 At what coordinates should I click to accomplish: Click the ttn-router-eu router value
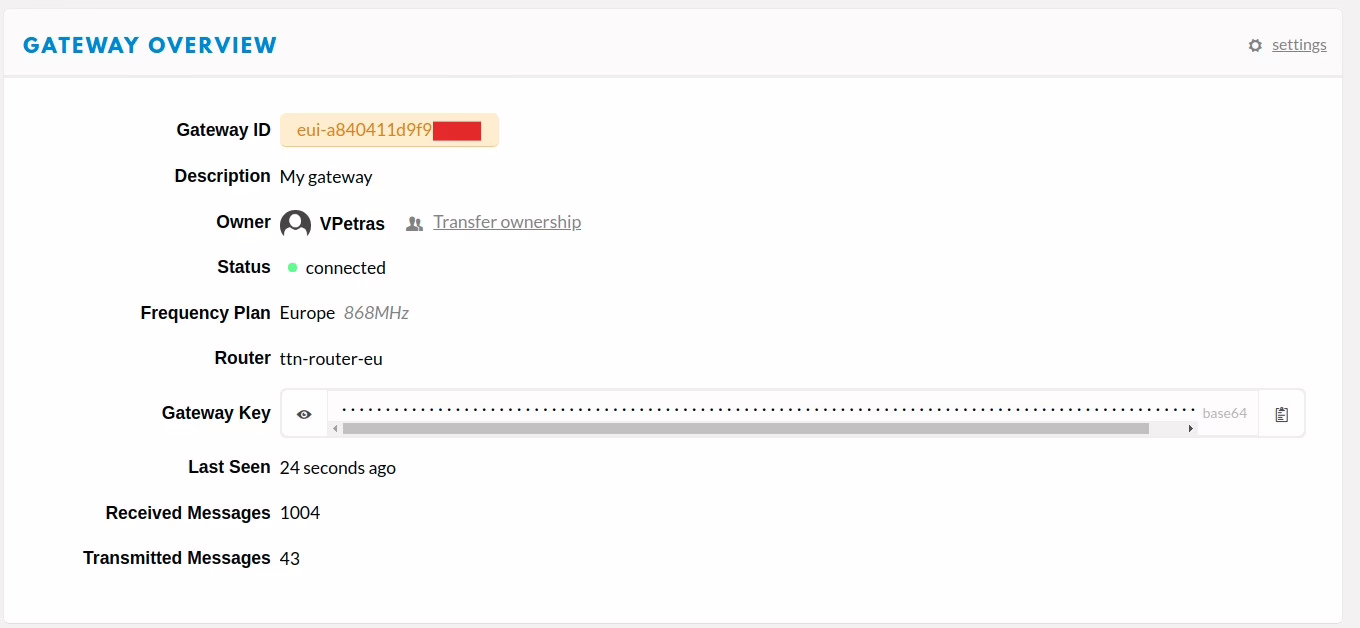331,358
